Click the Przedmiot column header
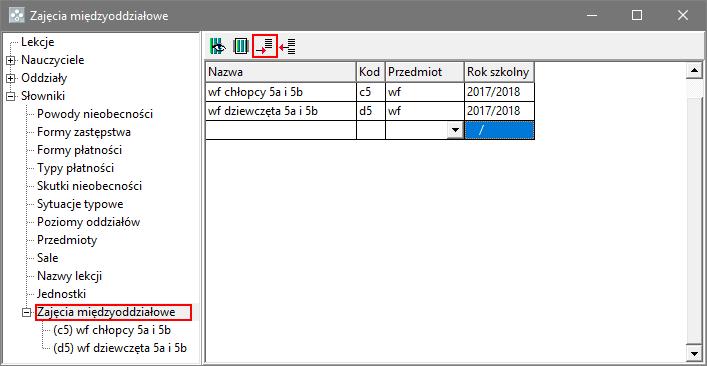The width and height of the screenshot is (707, 366). [x=424, y=72]
